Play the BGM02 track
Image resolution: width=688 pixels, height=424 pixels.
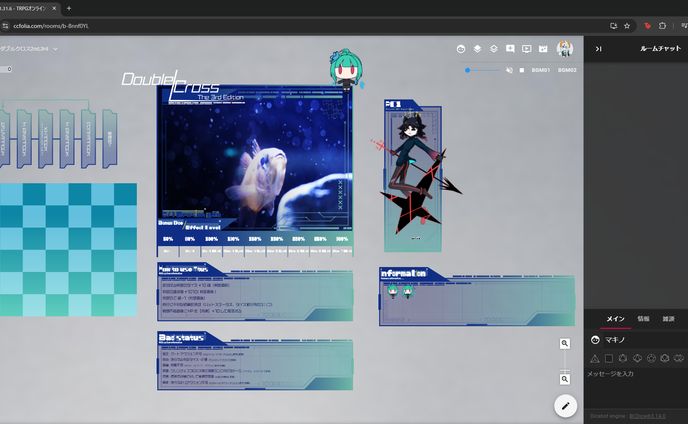(567, 70)
